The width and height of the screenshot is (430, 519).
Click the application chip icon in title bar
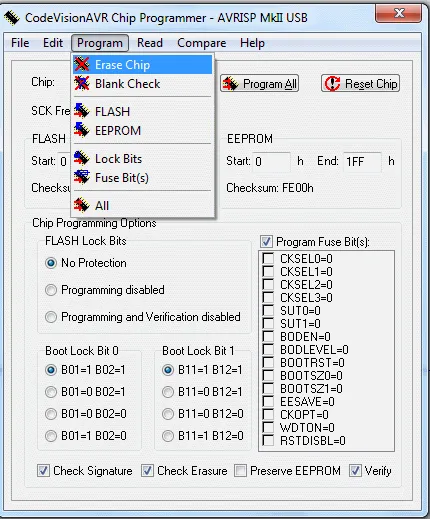click(x=12, y=18)
